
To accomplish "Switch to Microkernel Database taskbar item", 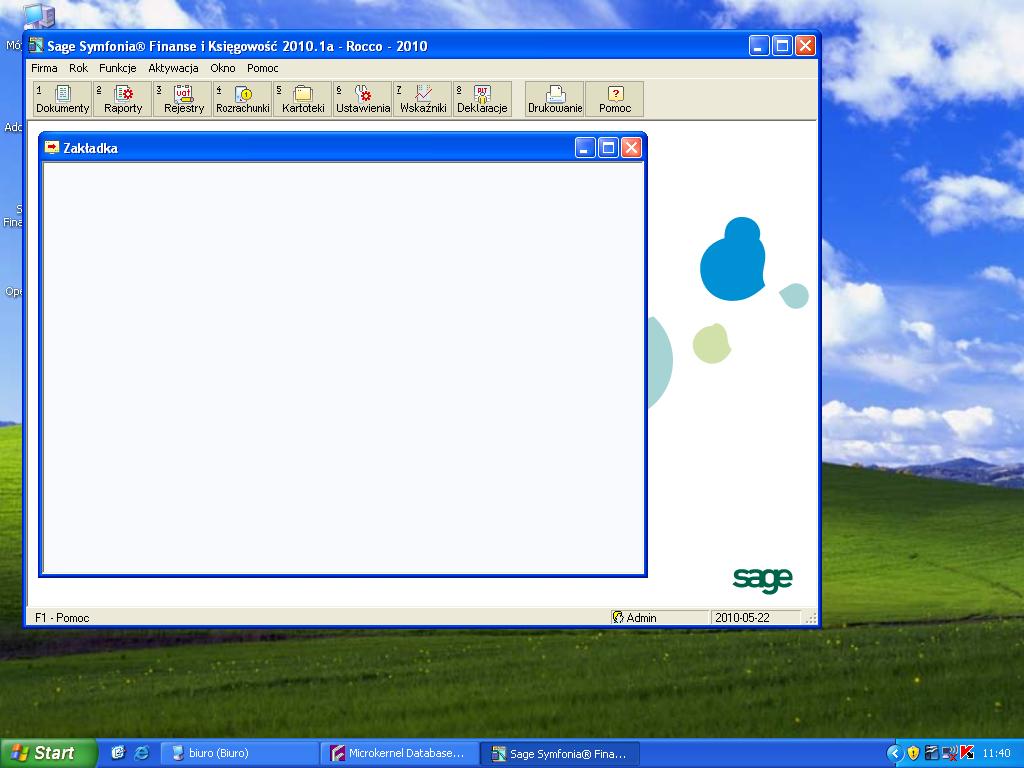I will 400,753.
